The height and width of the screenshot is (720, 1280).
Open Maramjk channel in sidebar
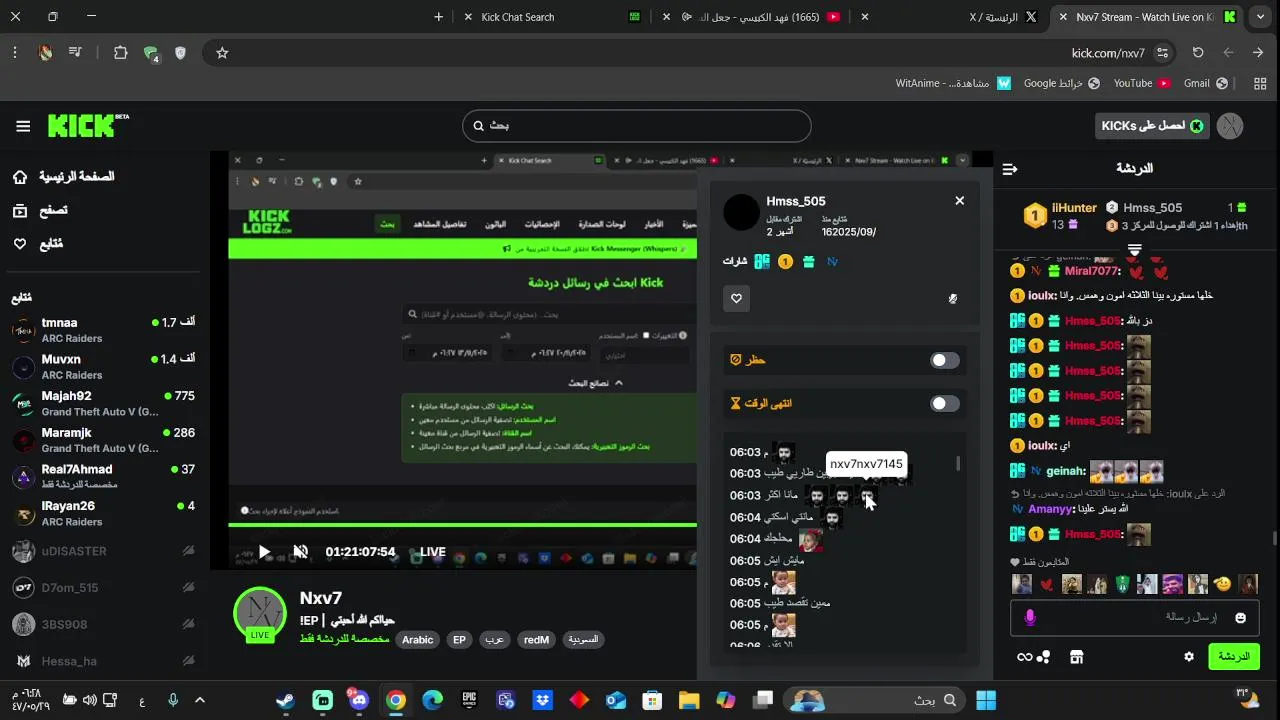103,440
